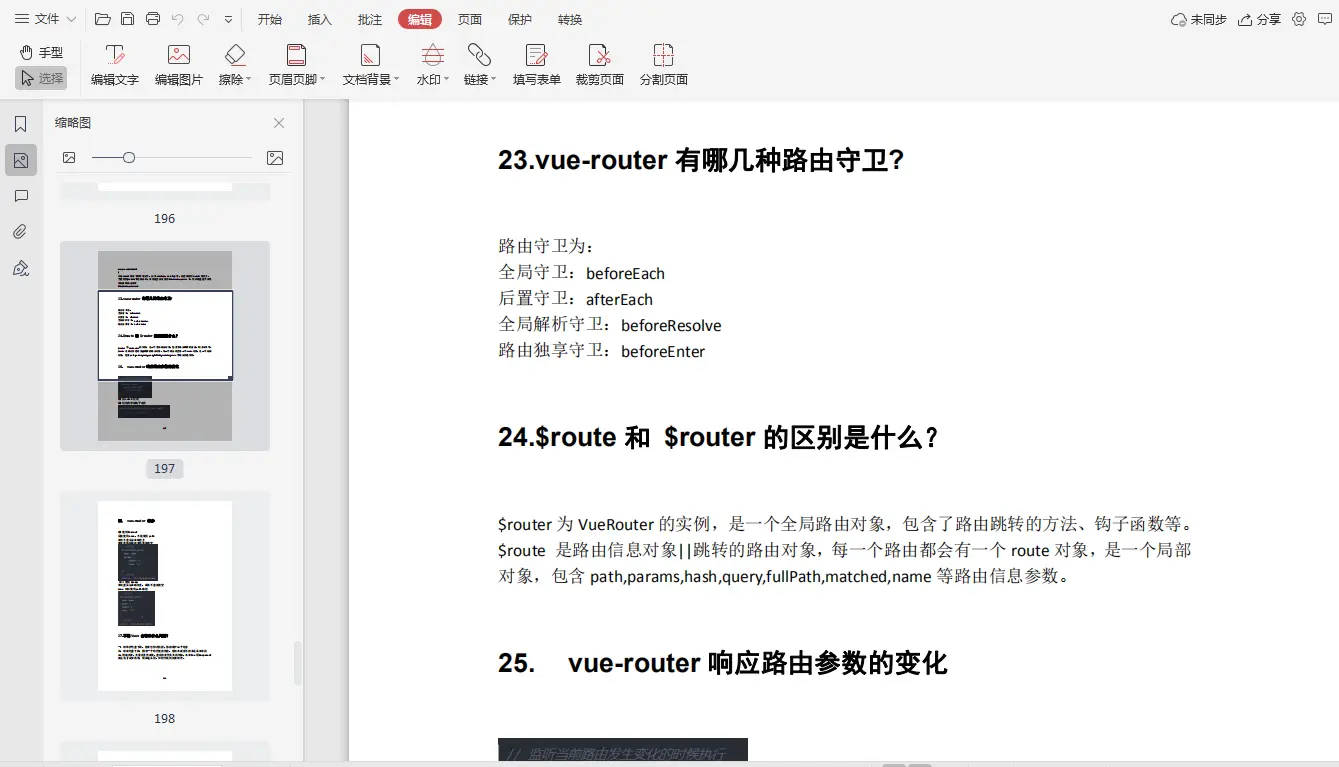Viewport: 1339px width, 767px height.
Task: Toggle 选择 (Select) mode
Action: point(41,78)
